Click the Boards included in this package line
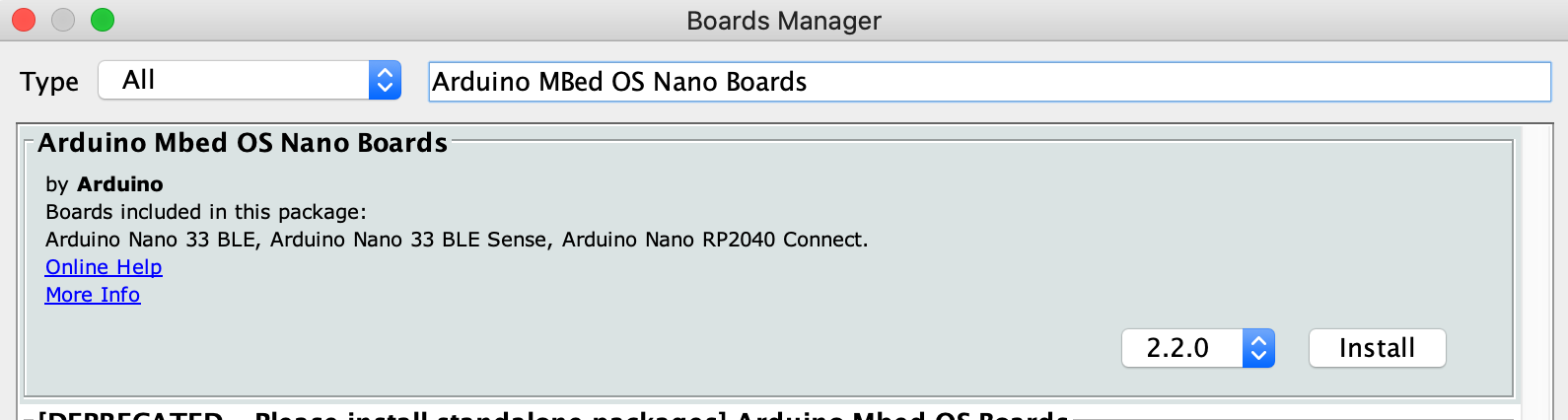This screenshot has width=1568, height=420. 206,212
